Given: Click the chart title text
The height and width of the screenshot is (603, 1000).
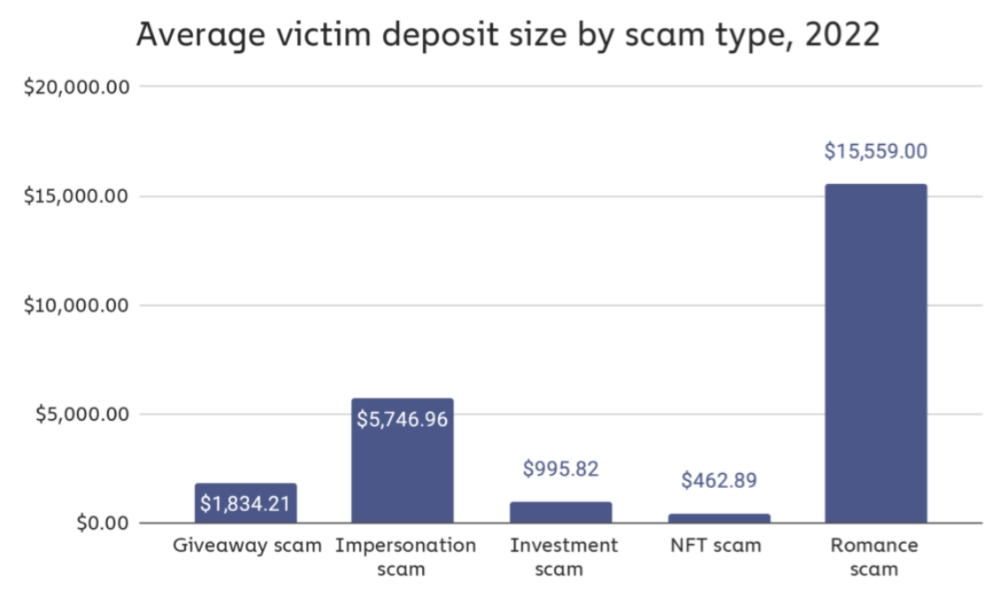Looking at the screenshot, I should (508, 34).
